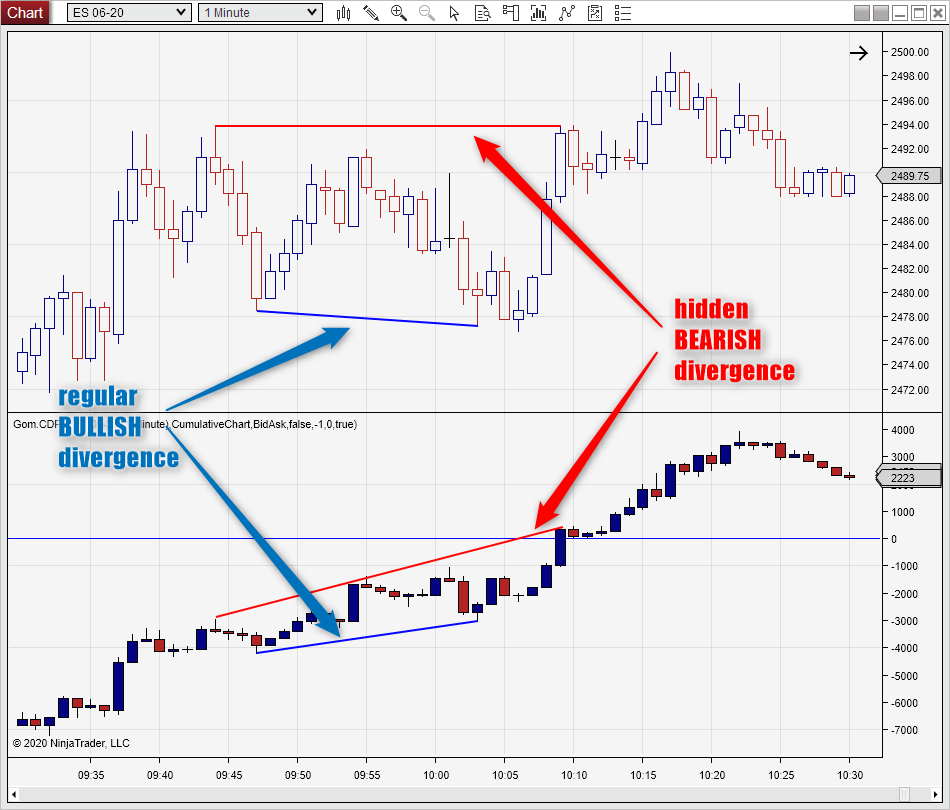Select the zoom in magnifier
The image size is (950, 810).
pos(399,13)
